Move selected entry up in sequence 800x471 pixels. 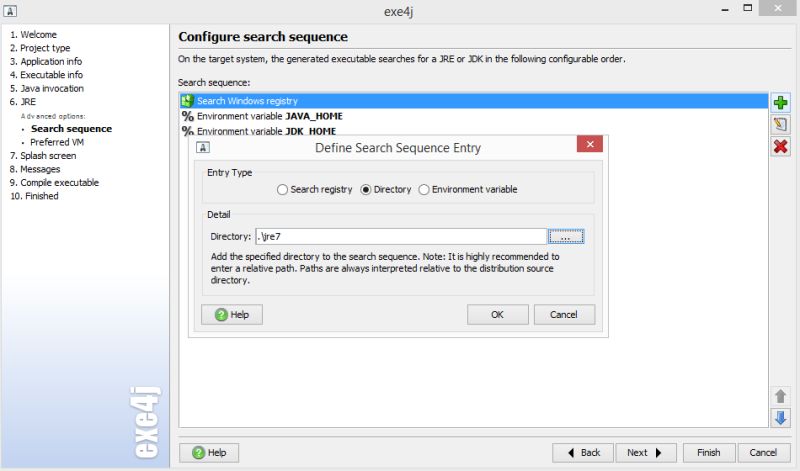click(x=780, y=396)
